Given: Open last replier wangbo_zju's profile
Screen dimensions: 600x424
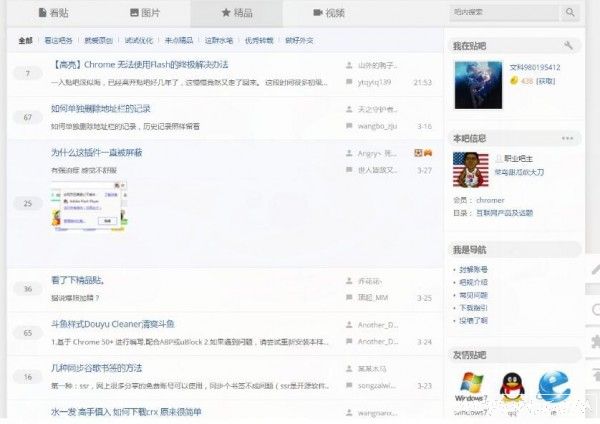Looking at the screenshot, I should [x=377, y=126].
